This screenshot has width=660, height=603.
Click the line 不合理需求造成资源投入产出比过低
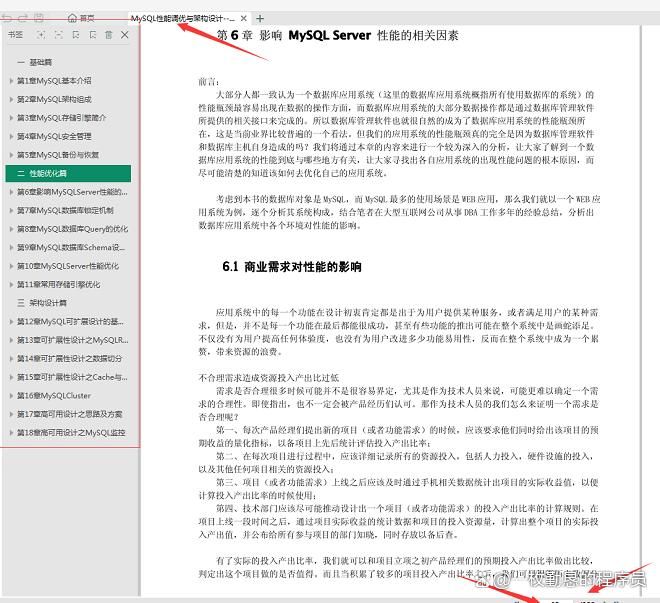269,378
